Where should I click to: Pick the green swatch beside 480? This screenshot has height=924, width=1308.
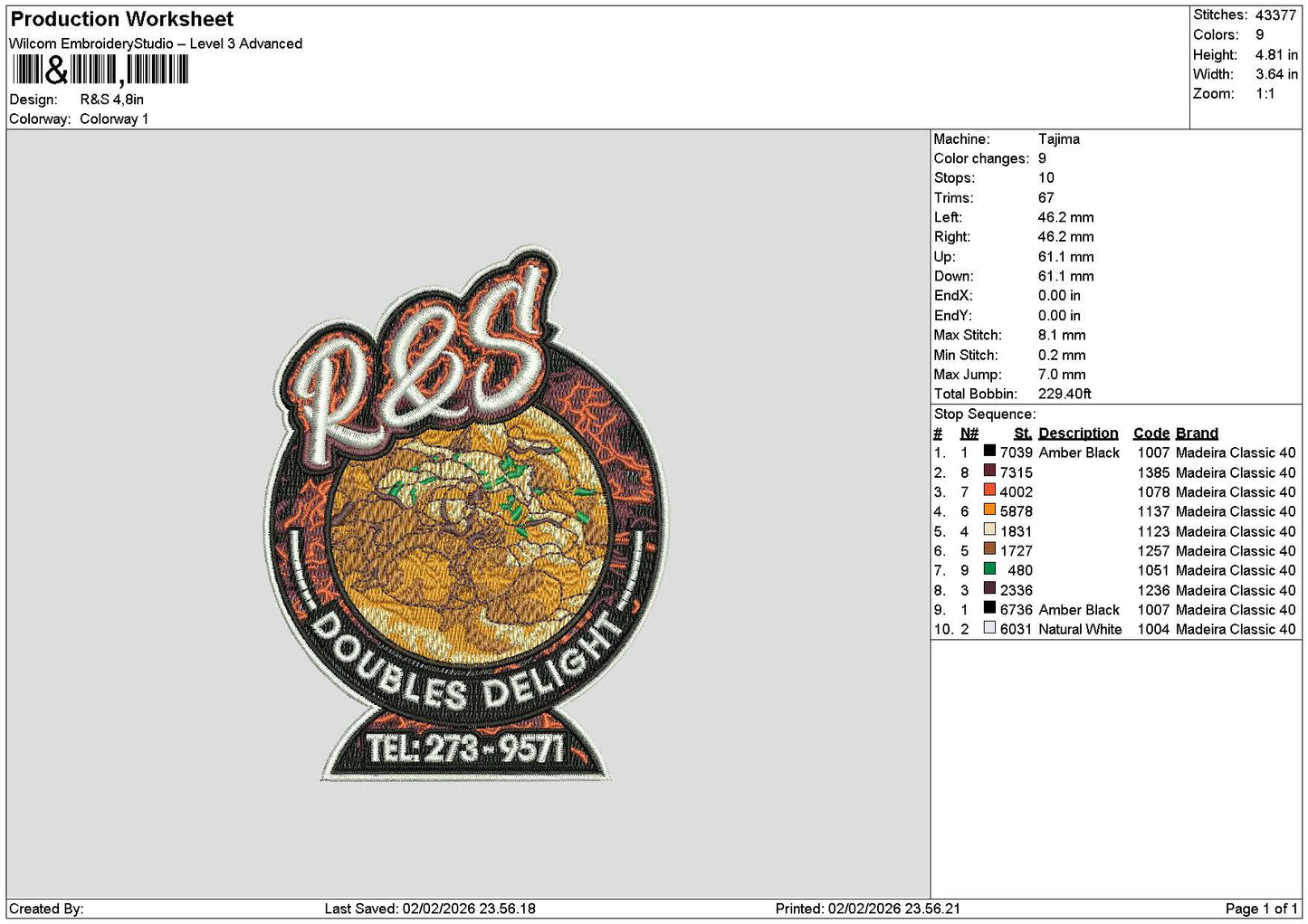[989, 568]
